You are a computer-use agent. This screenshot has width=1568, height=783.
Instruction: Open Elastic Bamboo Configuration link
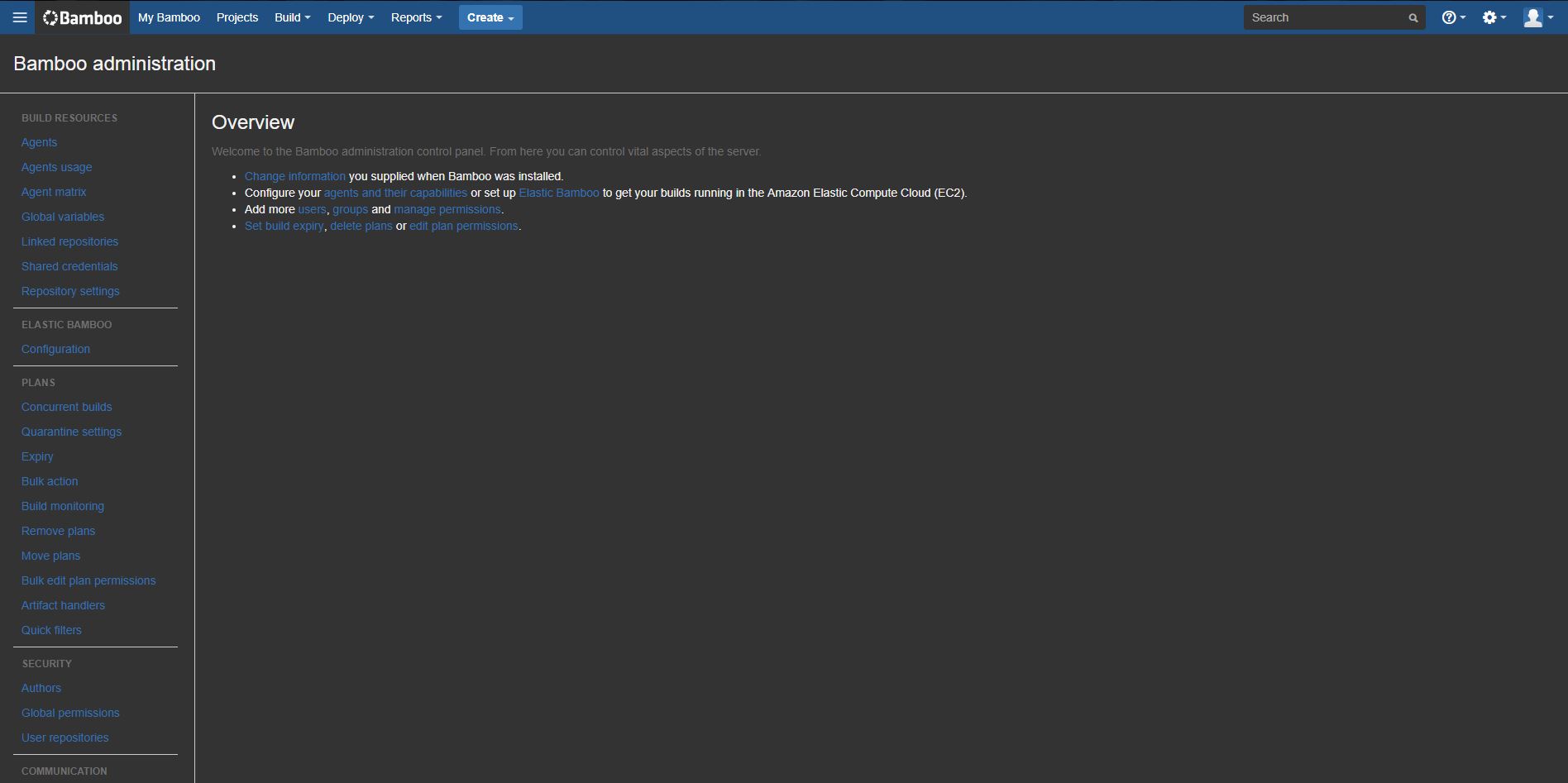point(55,349)
